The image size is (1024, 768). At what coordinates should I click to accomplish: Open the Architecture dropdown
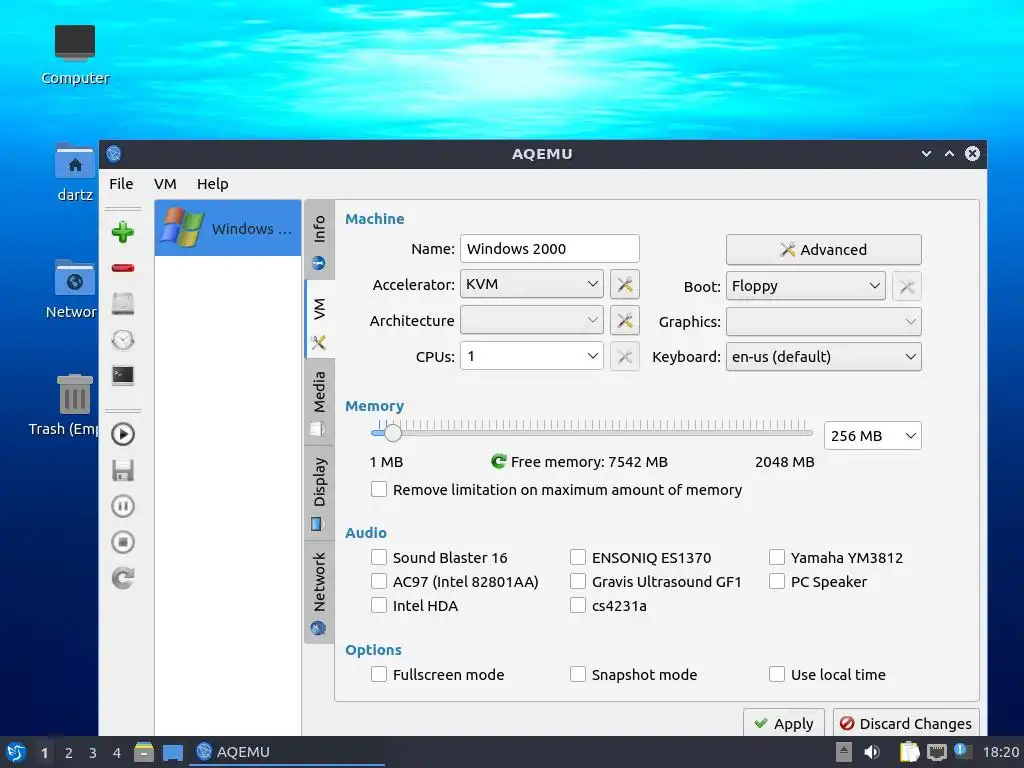pyautogui.click(x=532, y=320)
